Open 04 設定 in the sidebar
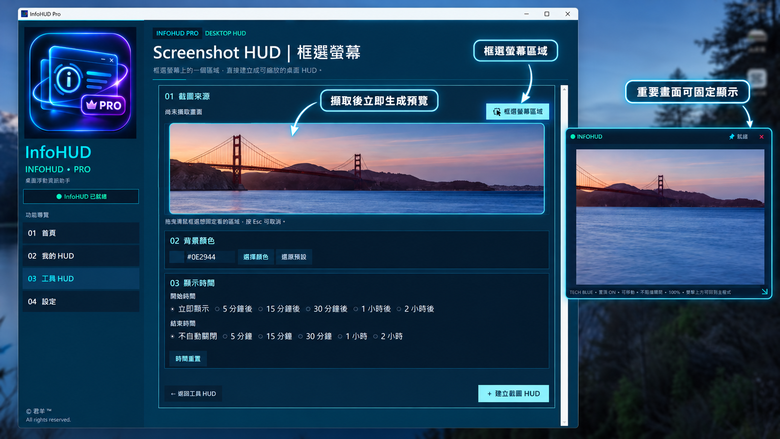780x439 pixels. pos(81,302)
